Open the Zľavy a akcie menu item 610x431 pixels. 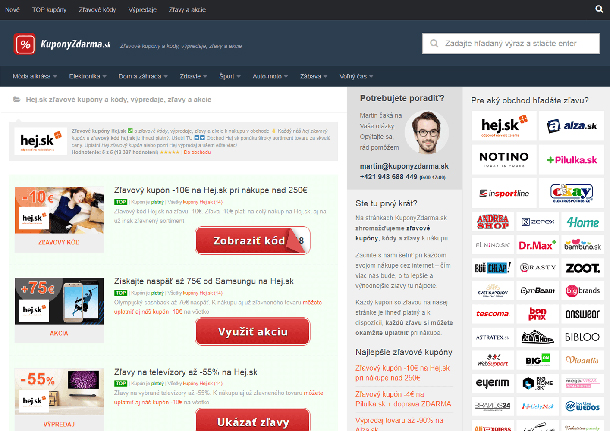pos(187,10)
